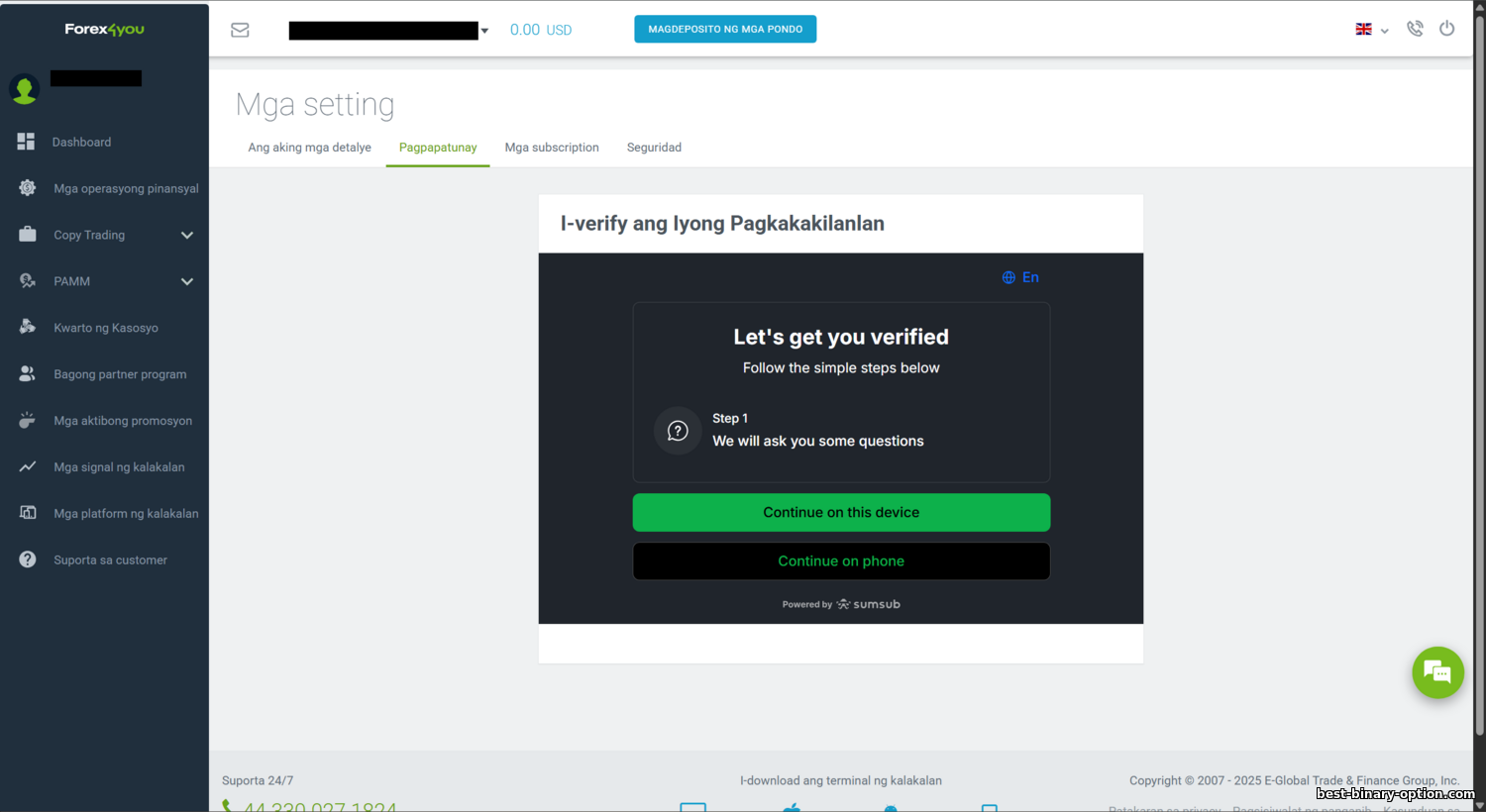
Task: Open the account selector dropdown arrow
Action: pyautogui.click(x=484, y=31)
